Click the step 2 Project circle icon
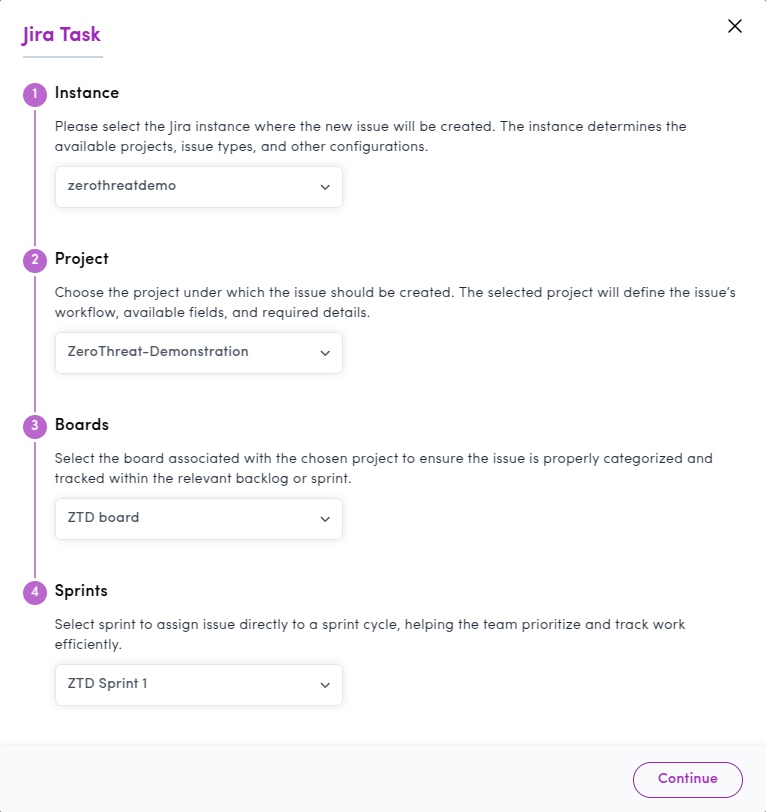This screenshot has width=766, height=812. tap(35, 260)
